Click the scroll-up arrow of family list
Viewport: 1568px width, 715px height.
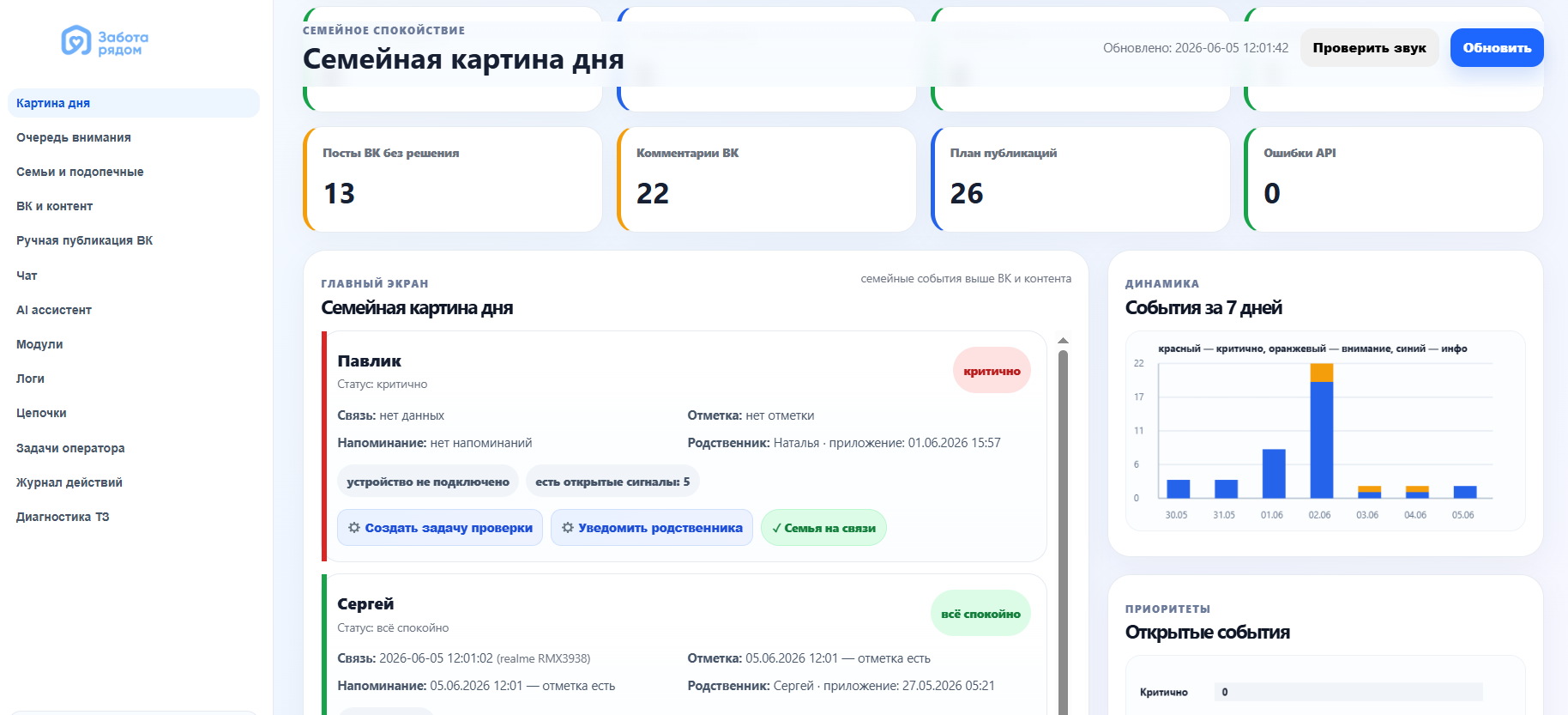pyautogui.click(x=1063, y=341)
